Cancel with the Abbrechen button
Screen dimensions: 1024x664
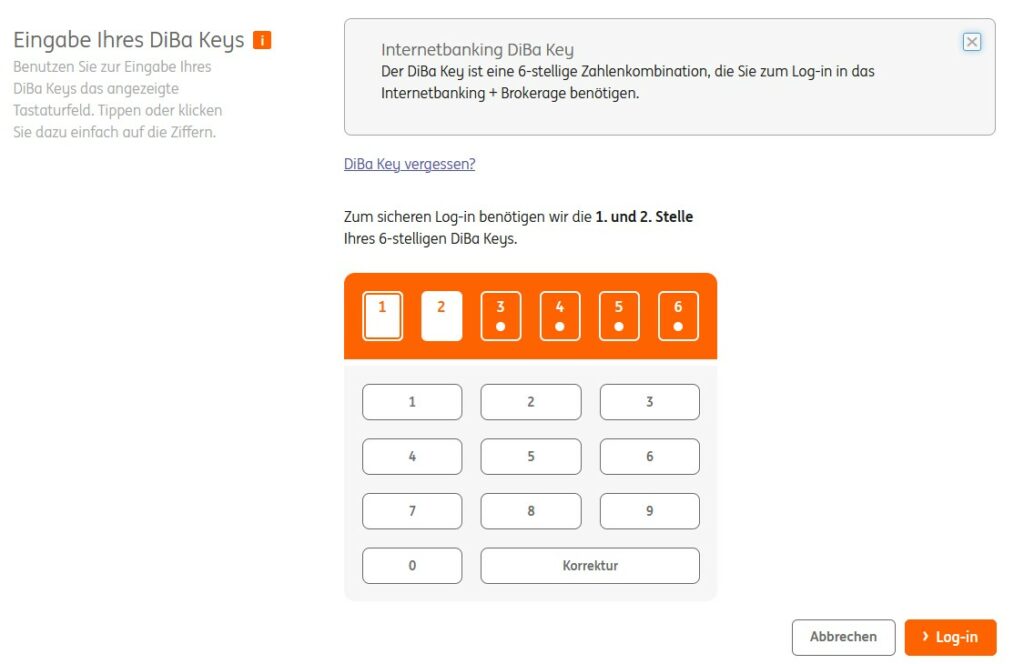(843, 637)
